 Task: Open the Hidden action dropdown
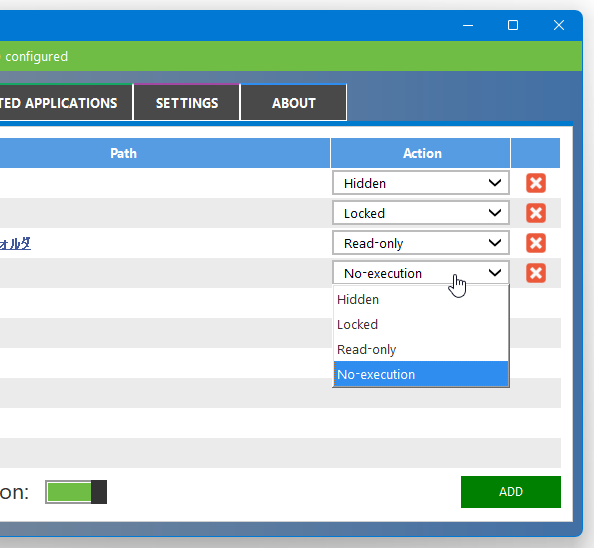(420, 183)
